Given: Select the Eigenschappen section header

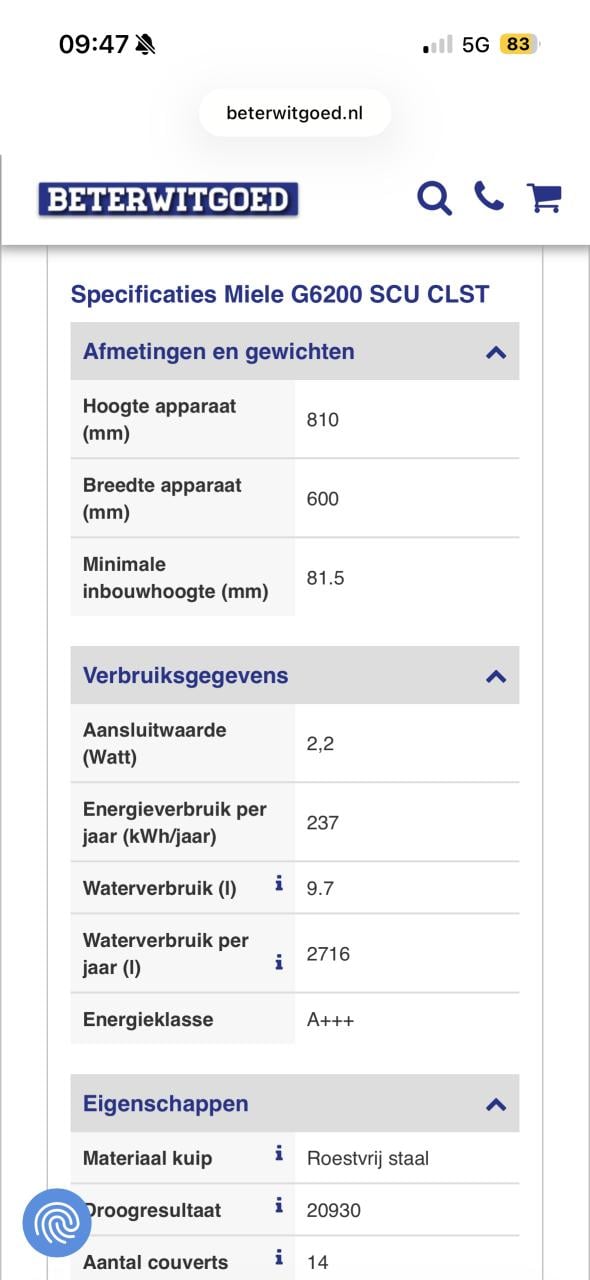Looking at the screenshot, I should point(165,1103).
